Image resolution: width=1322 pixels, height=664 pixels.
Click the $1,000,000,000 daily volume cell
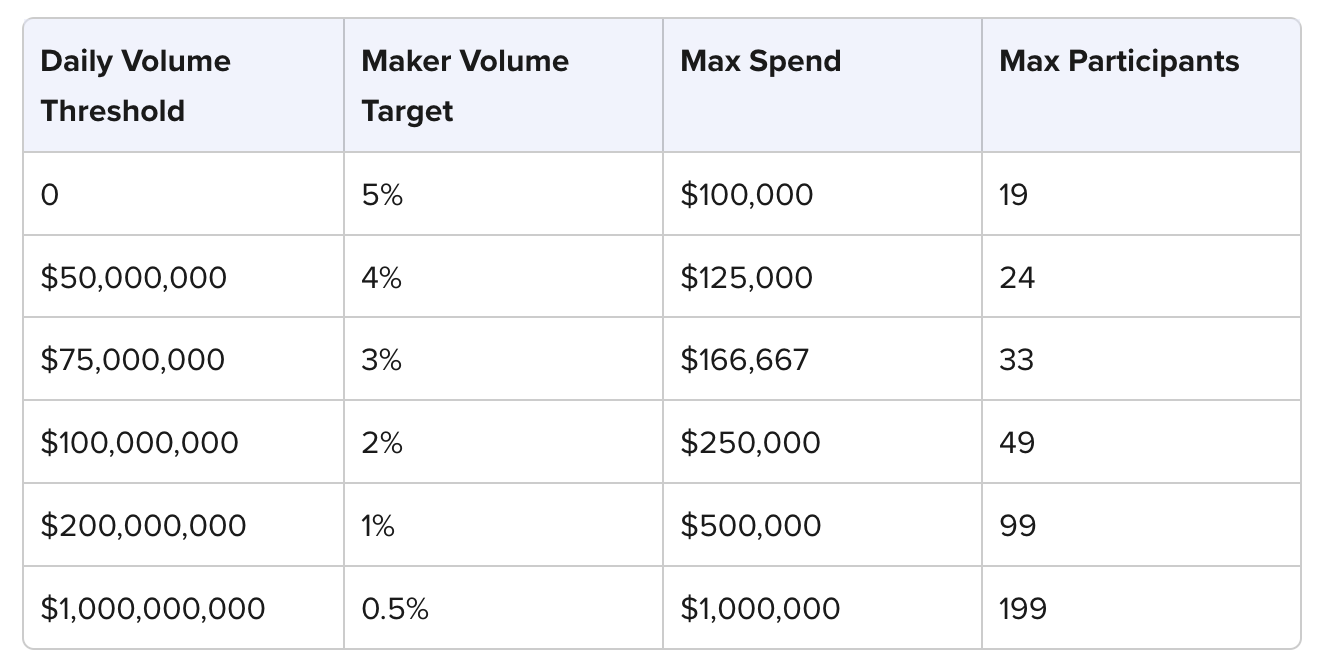[153, 608]
